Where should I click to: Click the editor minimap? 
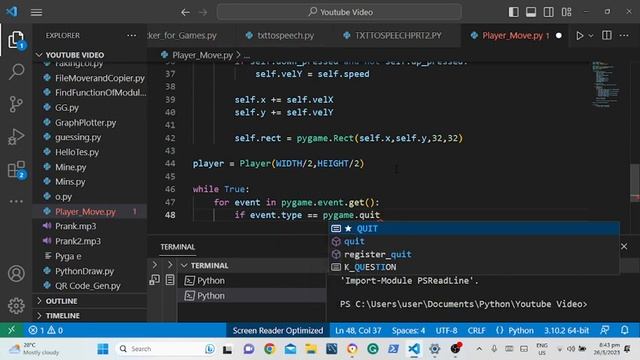click(606, 84)
